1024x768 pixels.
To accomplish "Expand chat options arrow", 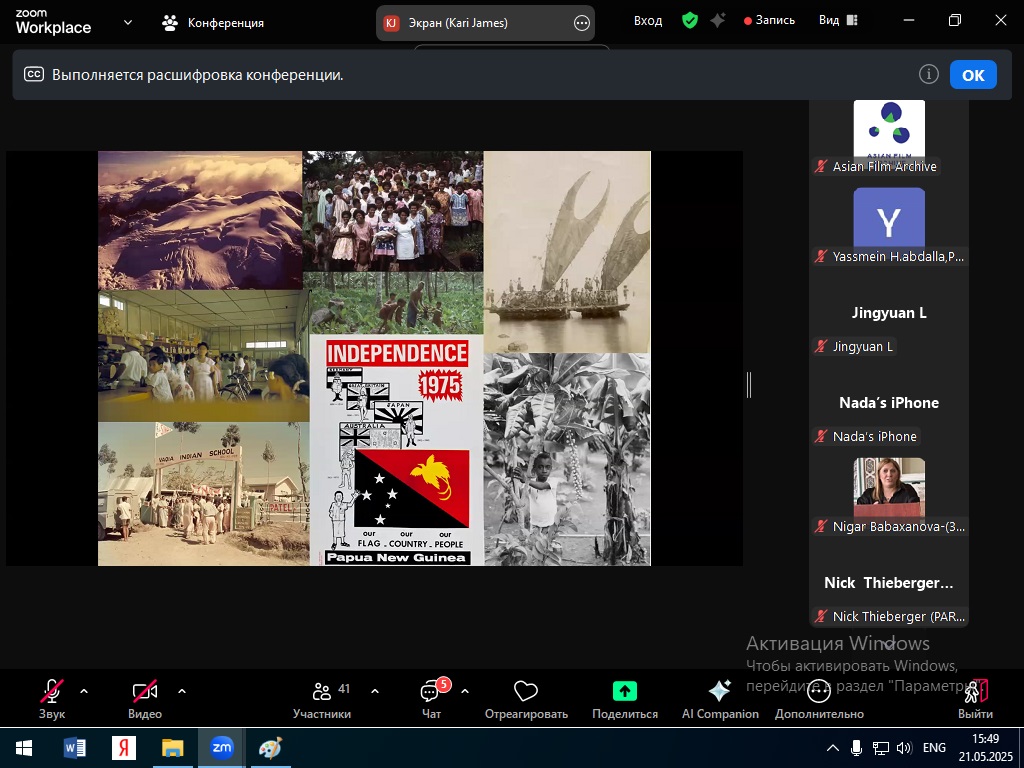I will tap(465, 691).
